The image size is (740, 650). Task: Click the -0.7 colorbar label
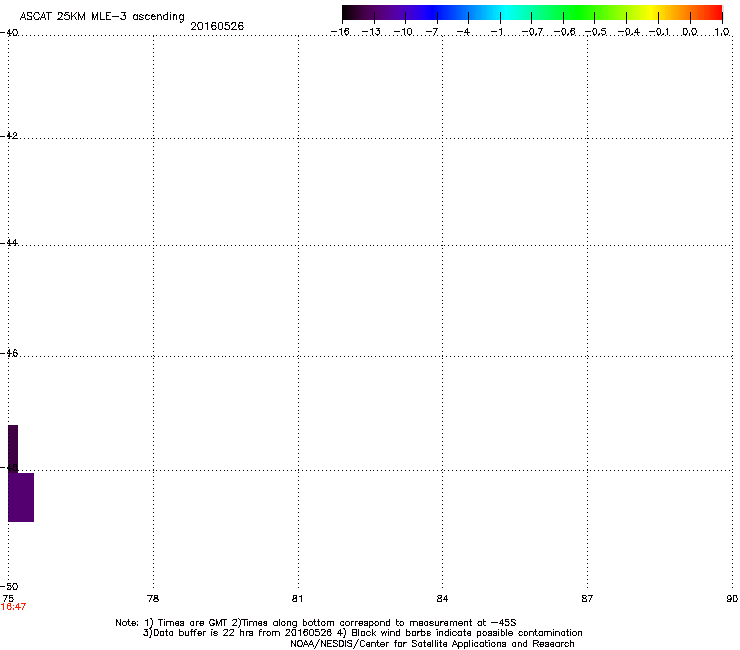click(x=532, y=32)
